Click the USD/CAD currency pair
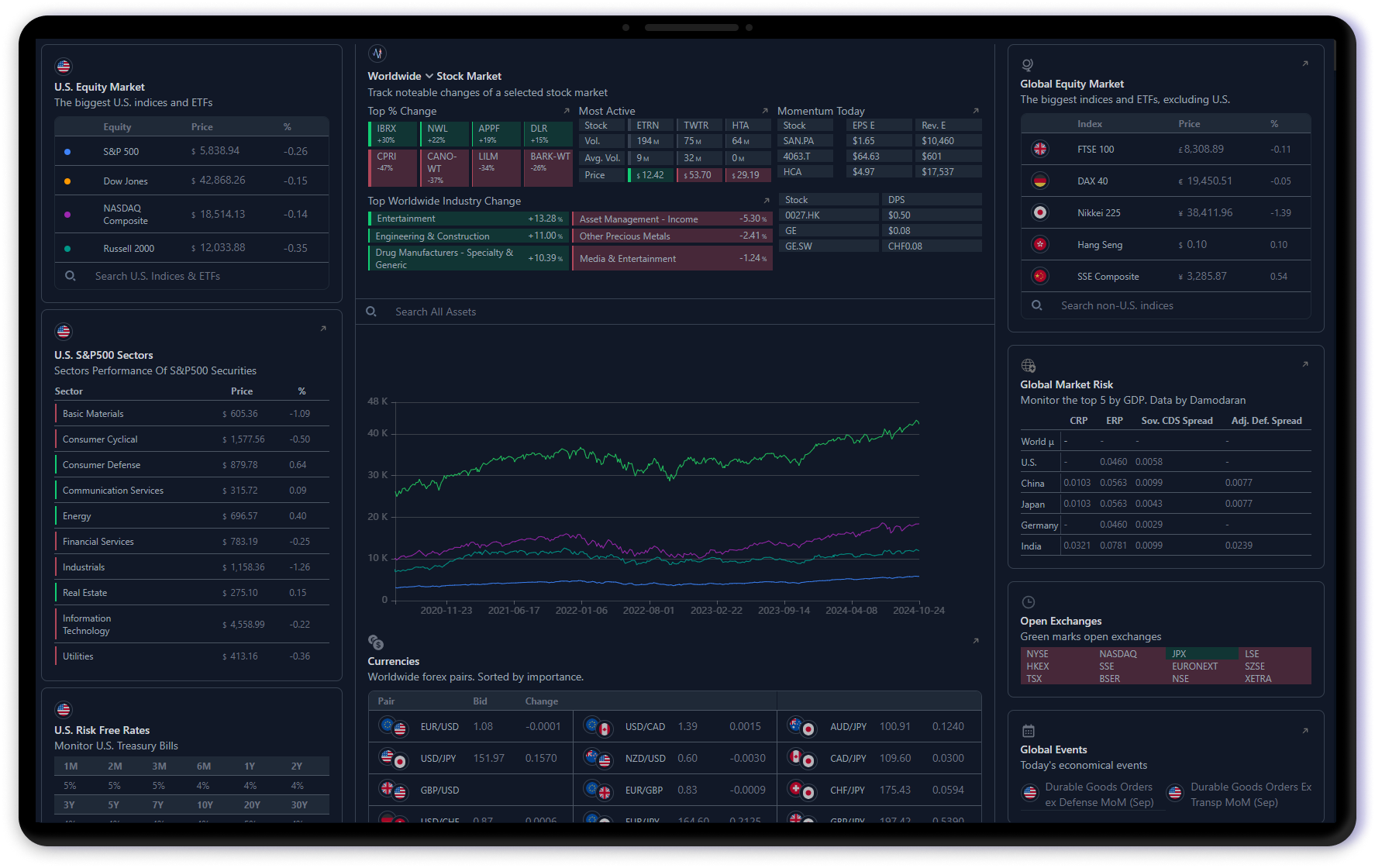Image resolution: width=1375 pixels, height=868 pixels. [675, 726]
